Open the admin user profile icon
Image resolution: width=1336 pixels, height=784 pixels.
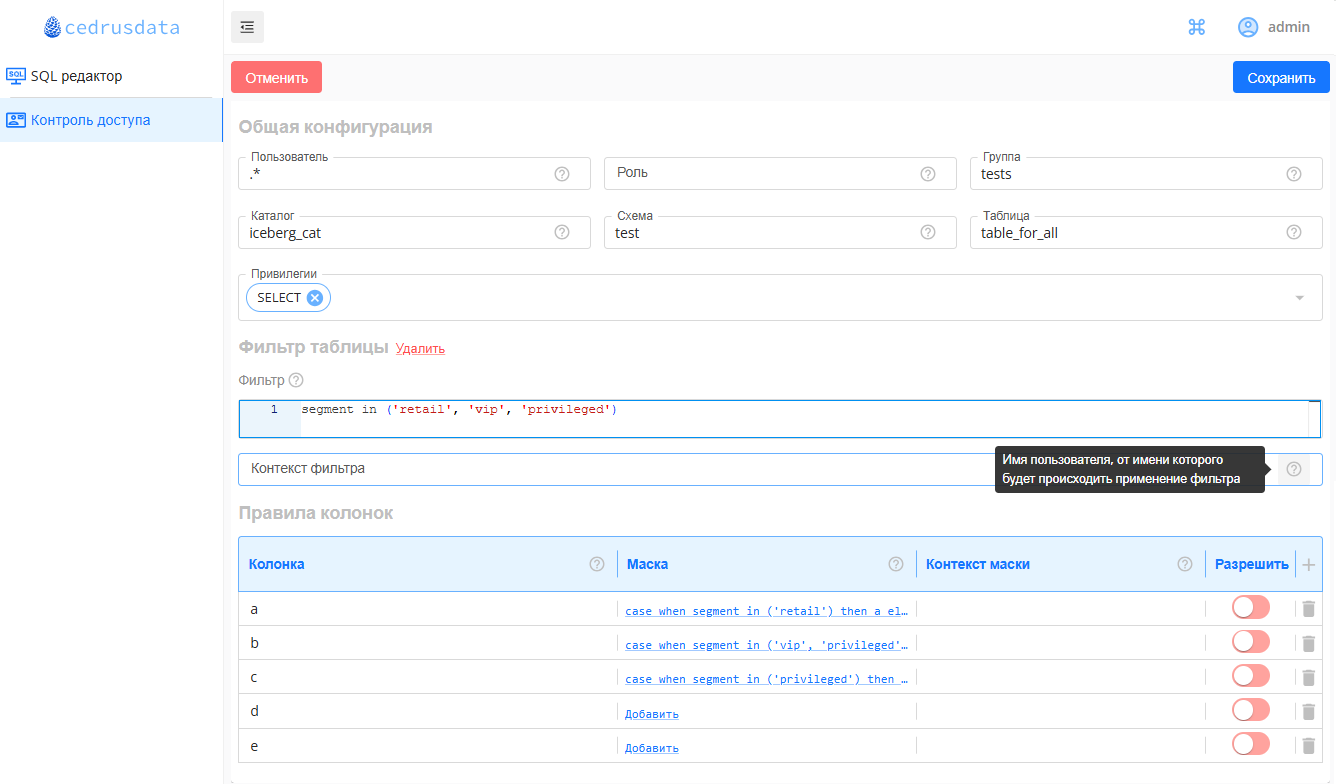coord(1248,27)
